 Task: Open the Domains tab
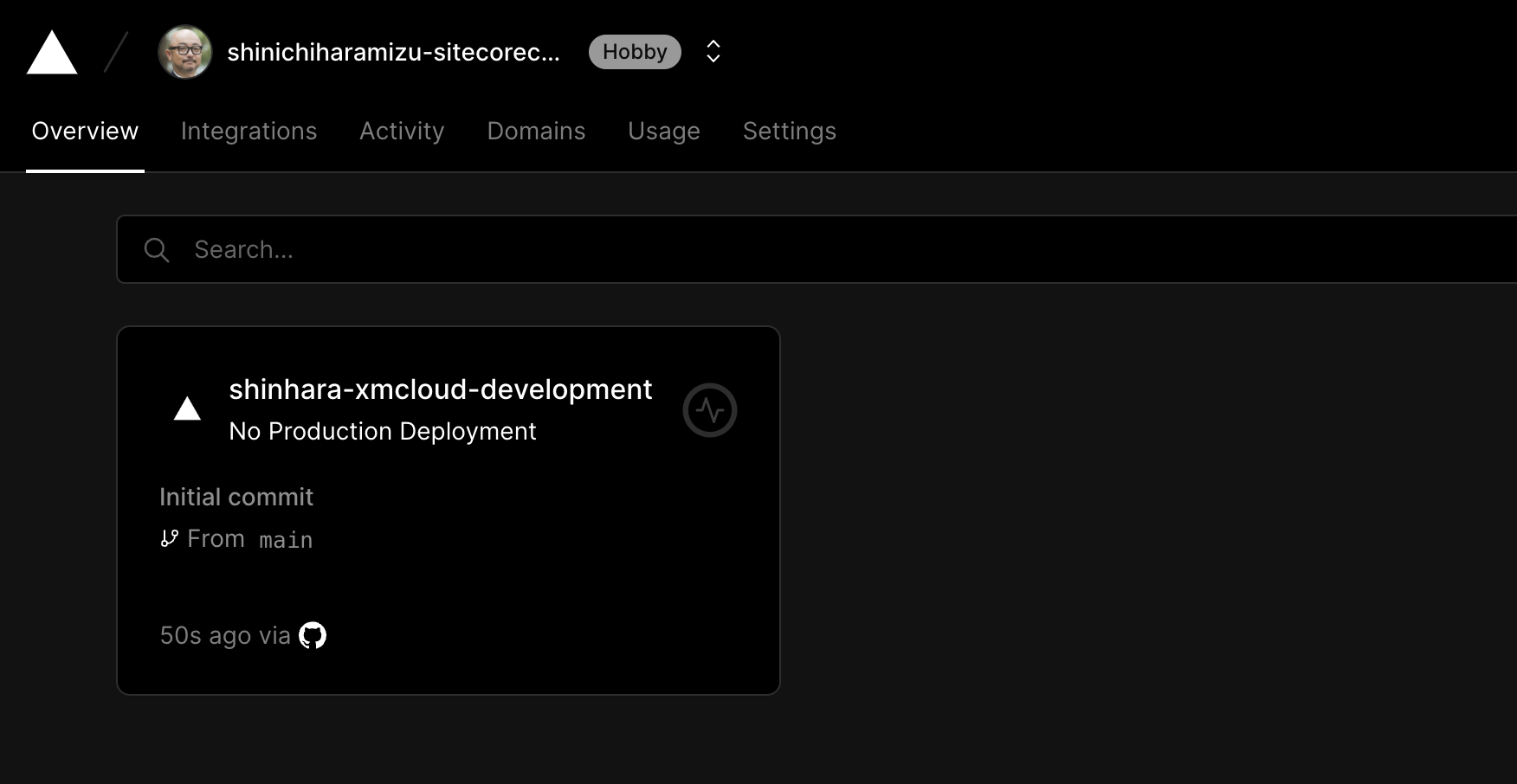536,131
